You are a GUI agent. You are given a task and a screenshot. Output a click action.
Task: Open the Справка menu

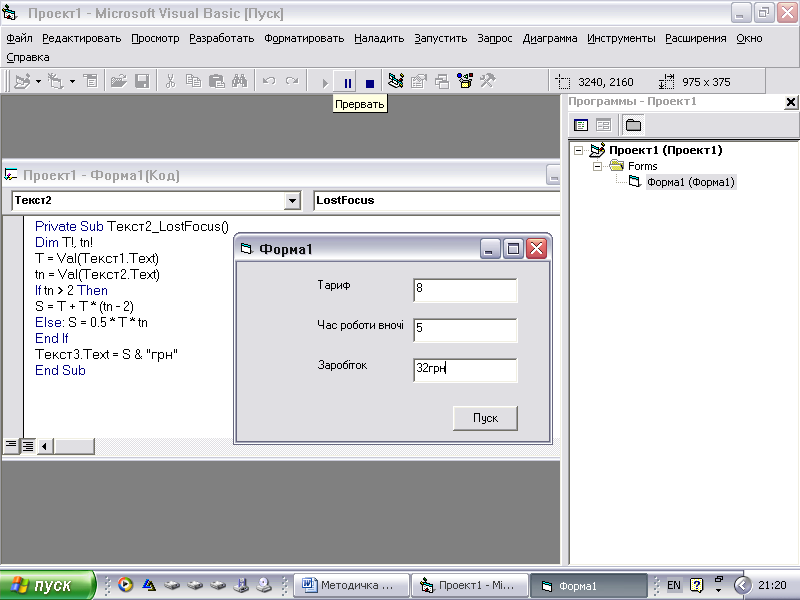pos(28,57)
